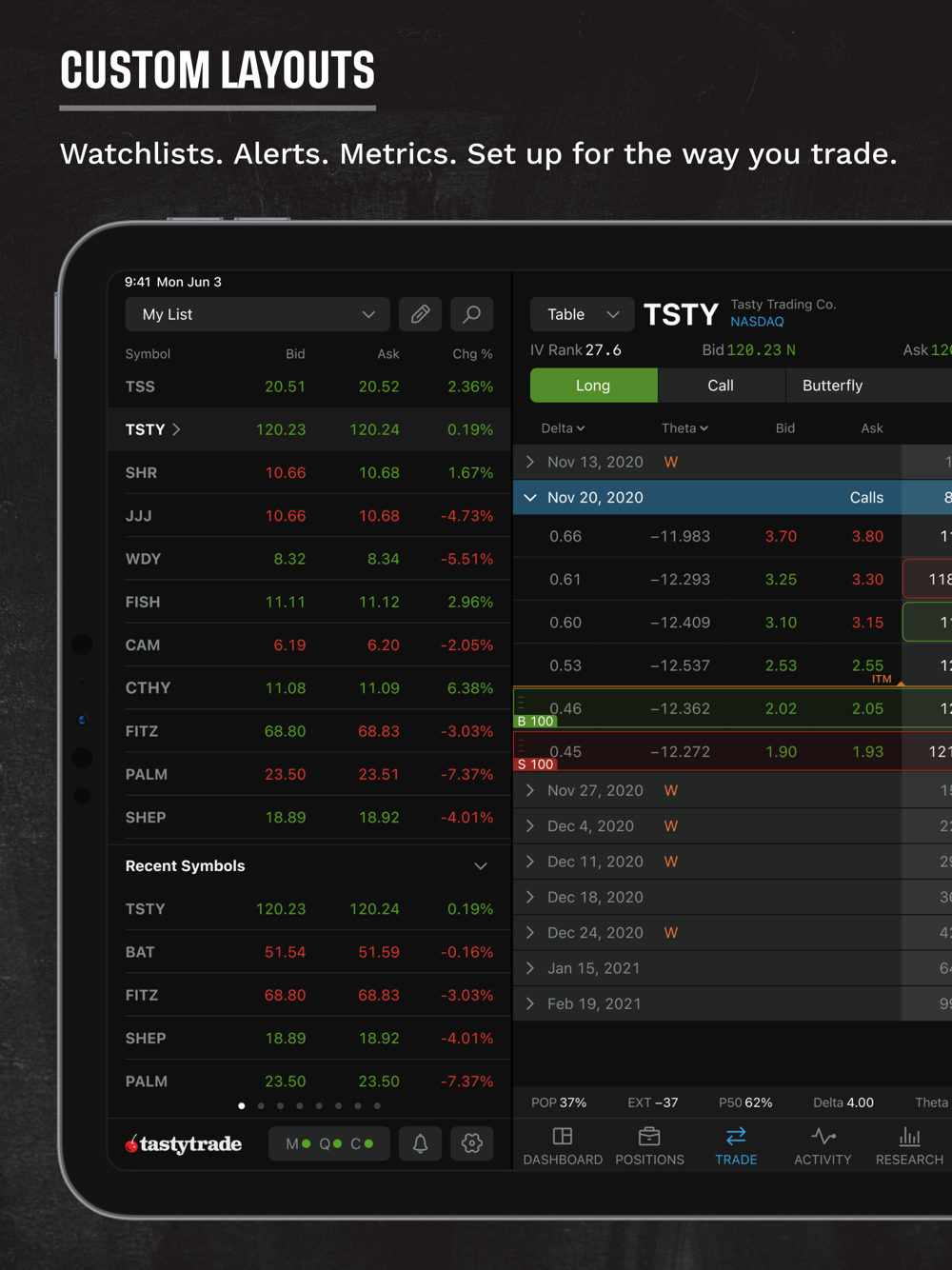
Task: Open the symbol search magnifier icon
Action: tap(471, 314)
